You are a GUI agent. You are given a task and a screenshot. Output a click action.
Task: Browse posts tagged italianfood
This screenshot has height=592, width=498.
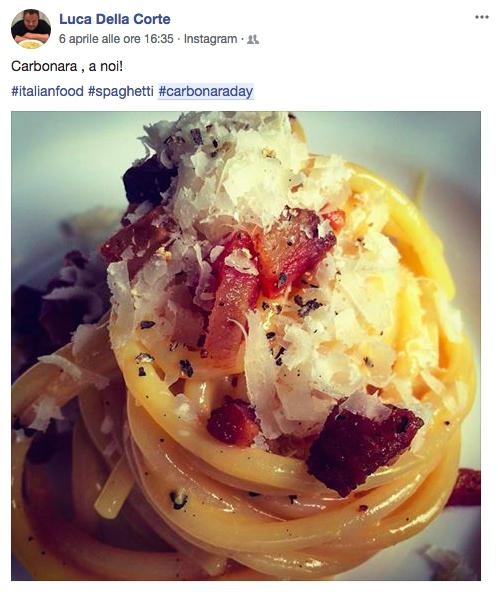[47, 91]
